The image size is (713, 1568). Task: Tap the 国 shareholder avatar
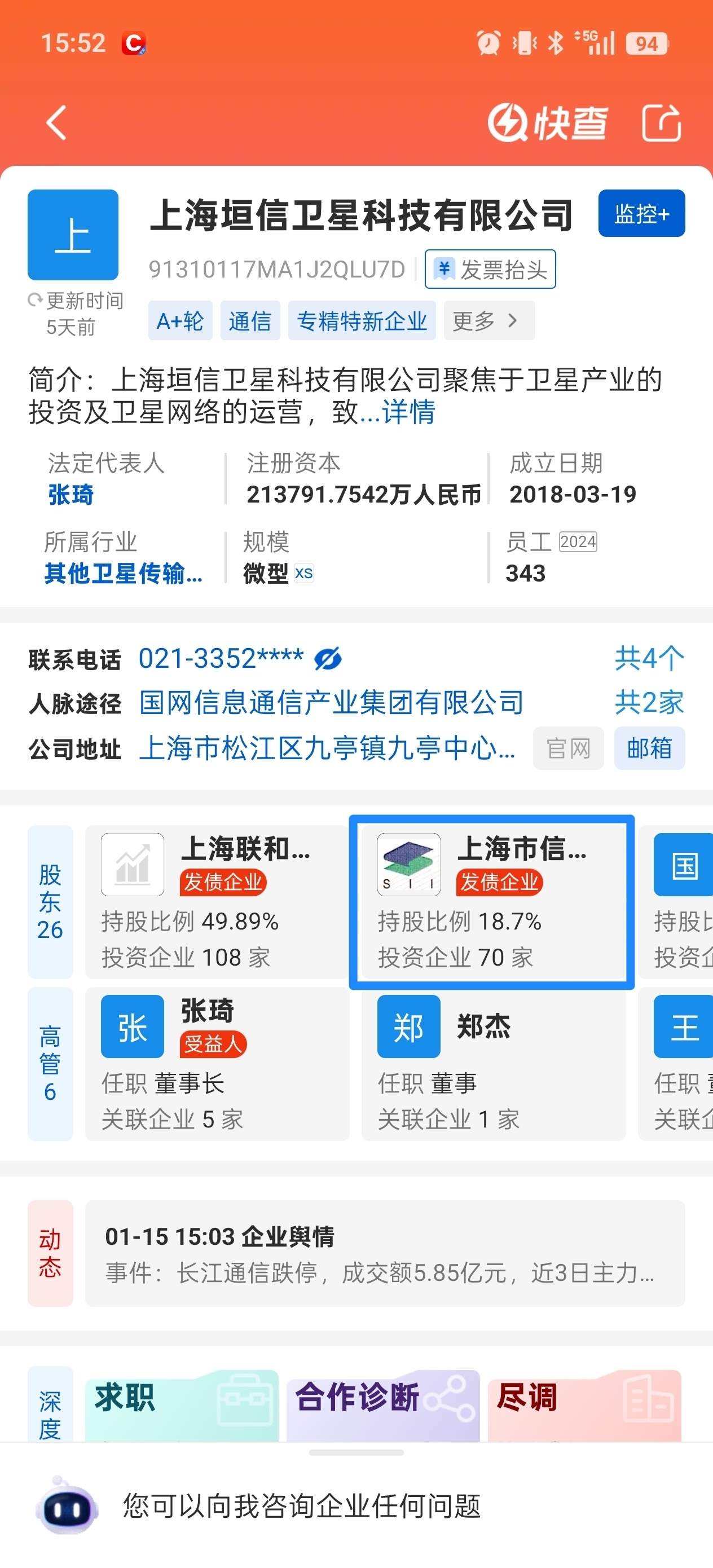click(683, 864)
